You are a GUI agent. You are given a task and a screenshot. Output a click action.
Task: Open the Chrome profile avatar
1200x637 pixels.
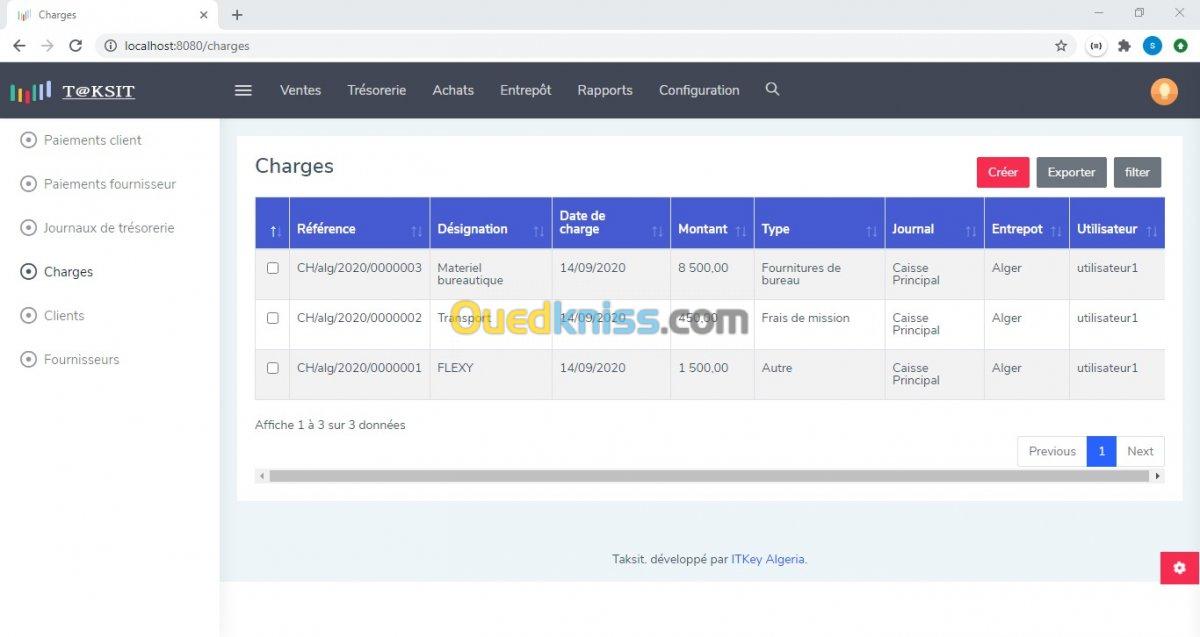point(1153,46)
